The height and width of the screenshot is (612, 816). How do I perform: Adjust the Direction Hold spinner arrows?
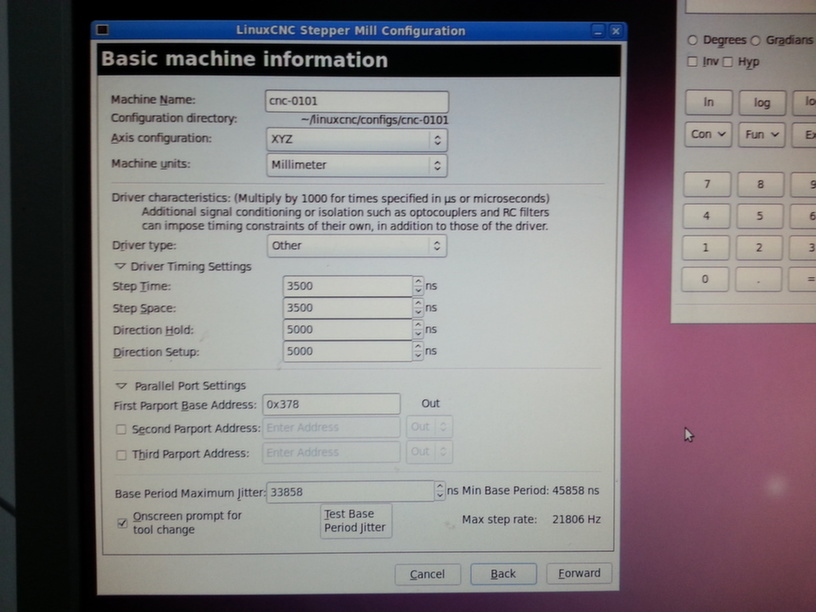tap(418, 329)
